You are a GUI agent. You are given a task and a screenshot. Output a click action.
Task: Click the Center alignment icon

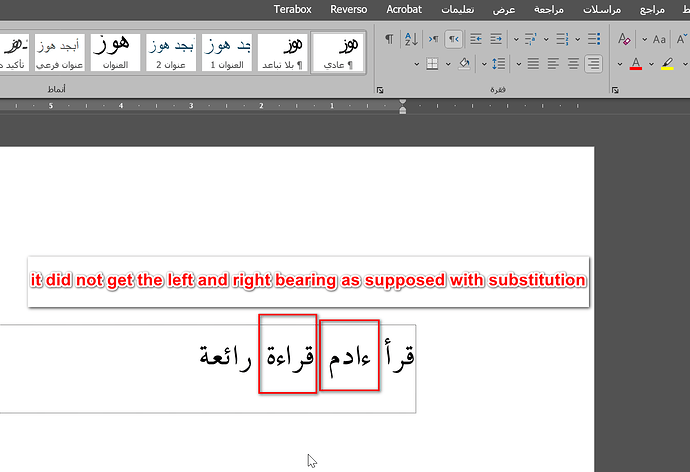[x=573, y=64]
